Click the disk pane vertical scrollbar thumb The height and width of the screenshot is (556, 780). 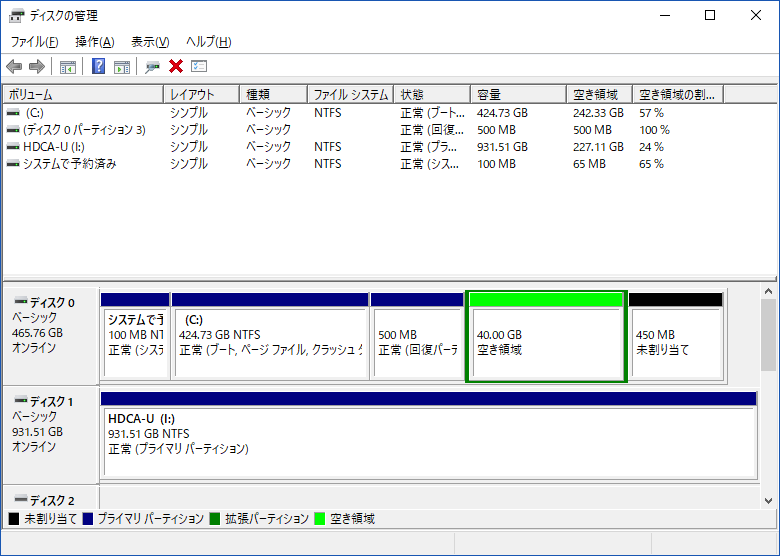pos(769,335)
